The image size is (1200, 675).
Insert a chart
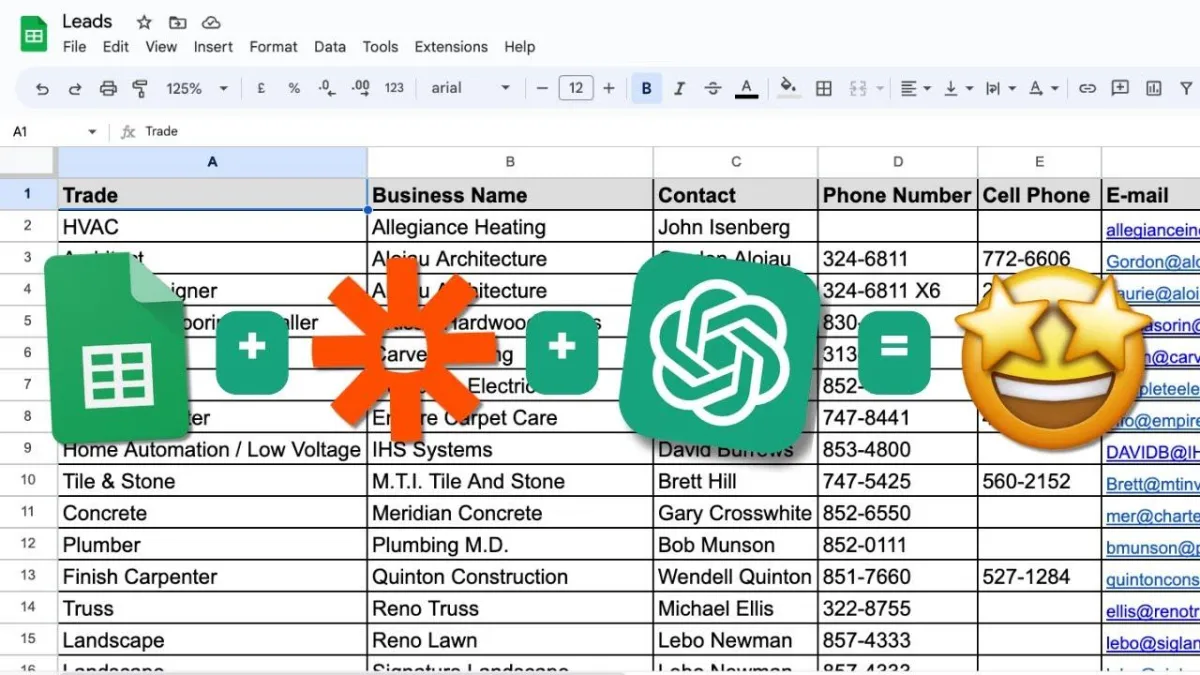pyautogui.click(x=1154, y=88)
